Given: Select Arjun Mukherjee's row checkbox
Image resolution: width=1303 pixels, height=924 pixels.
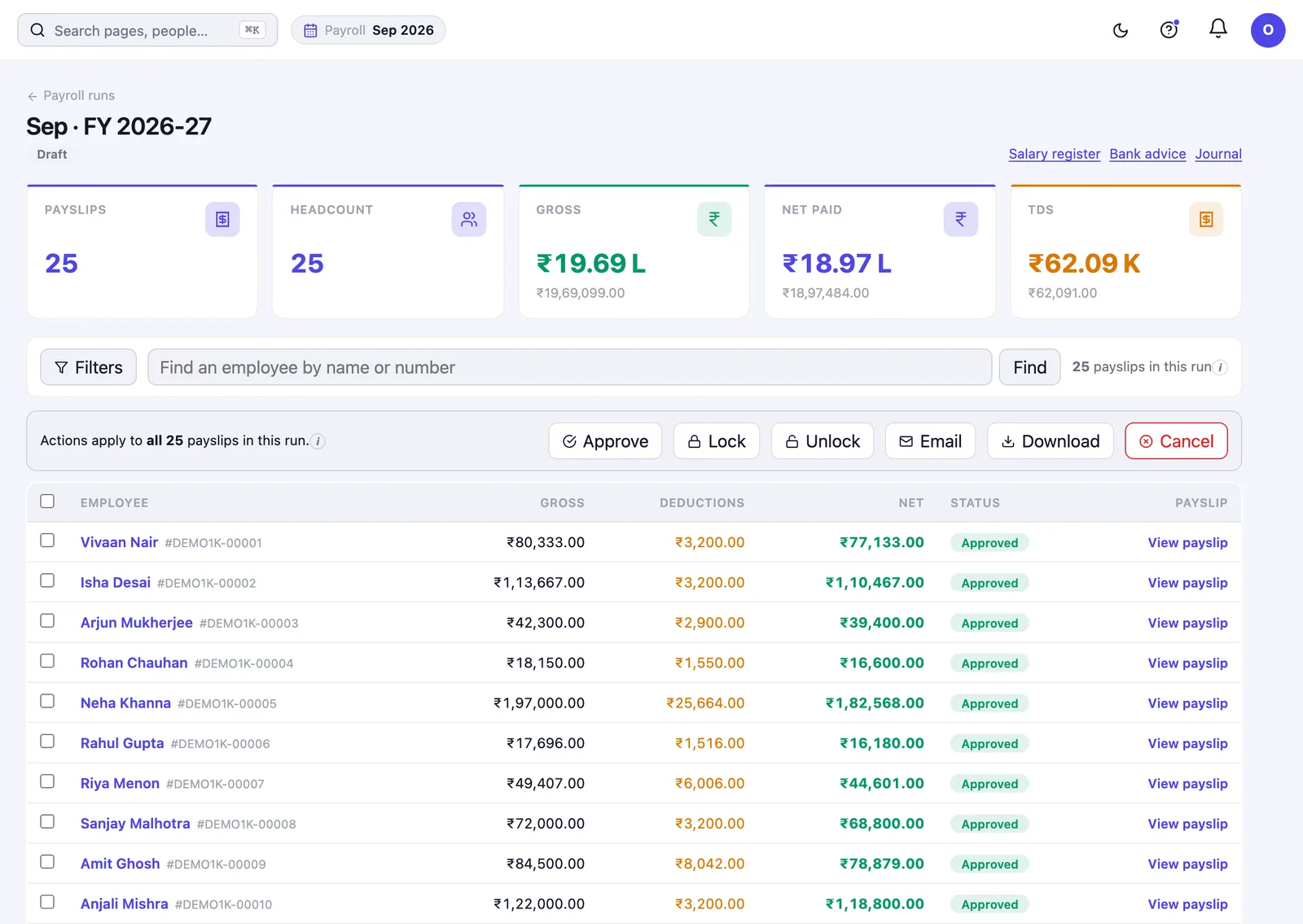Looking at the screenshot, I should 47,621.
